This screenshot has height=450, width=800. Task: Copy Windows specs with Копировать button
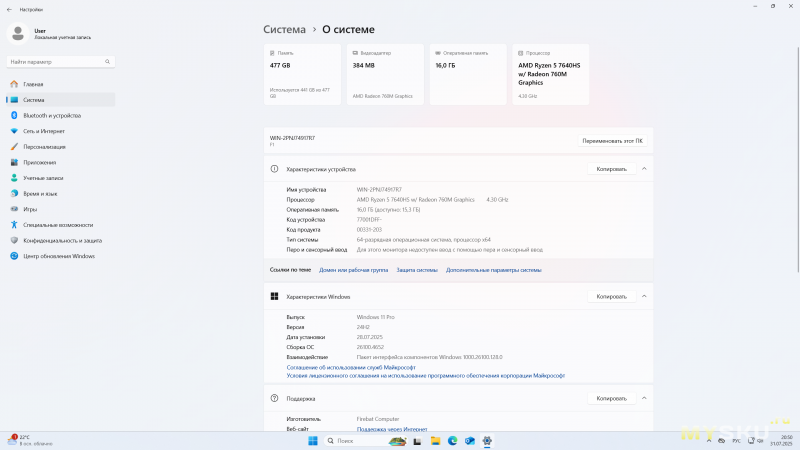click(x=611, y=296)
